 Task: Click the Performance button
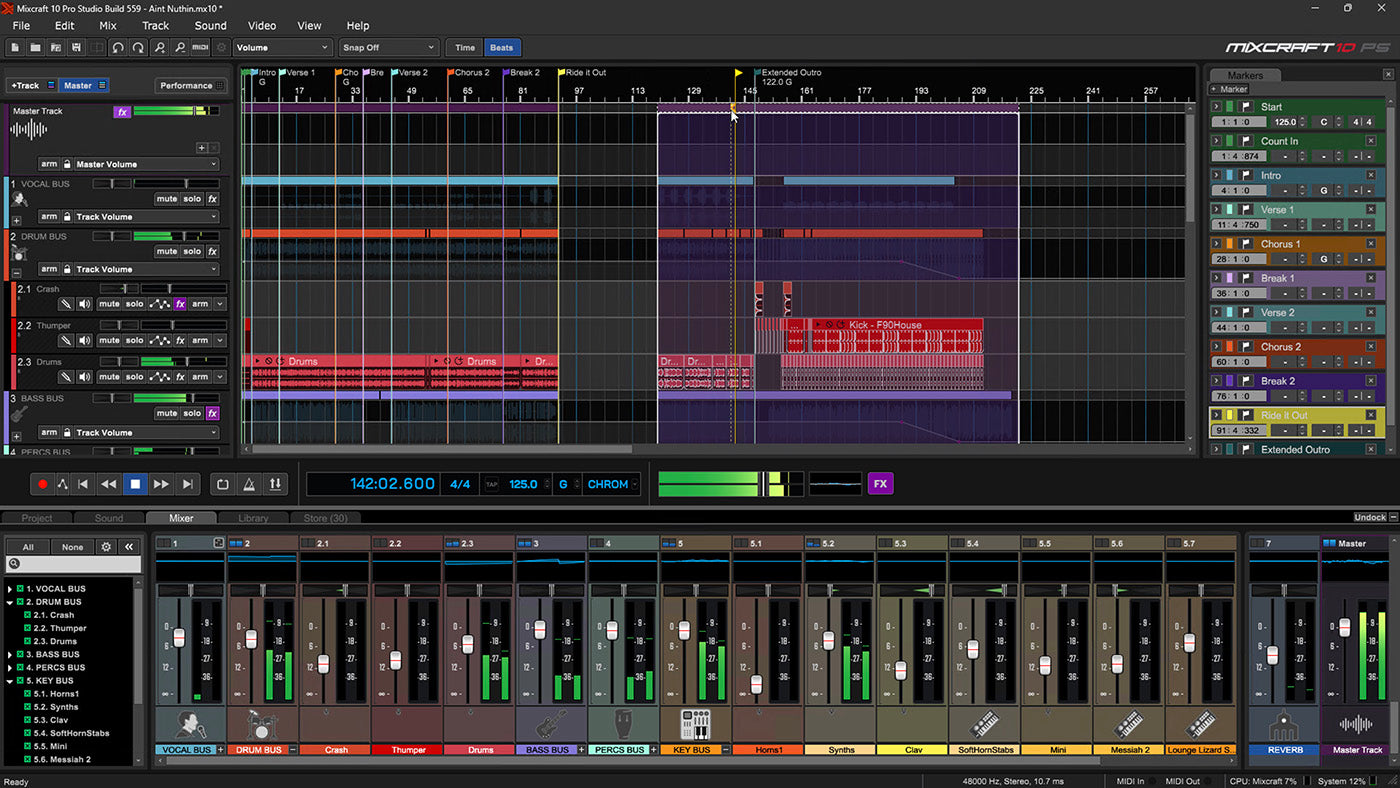point(187,85)
